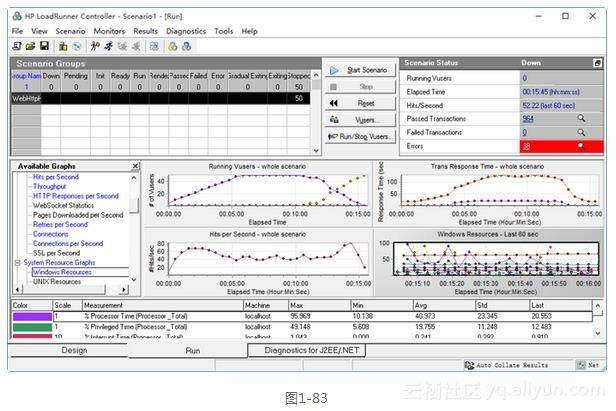Click the Measurement column header
The width and height of the screenshot is (616, 411).
(162, 305)
